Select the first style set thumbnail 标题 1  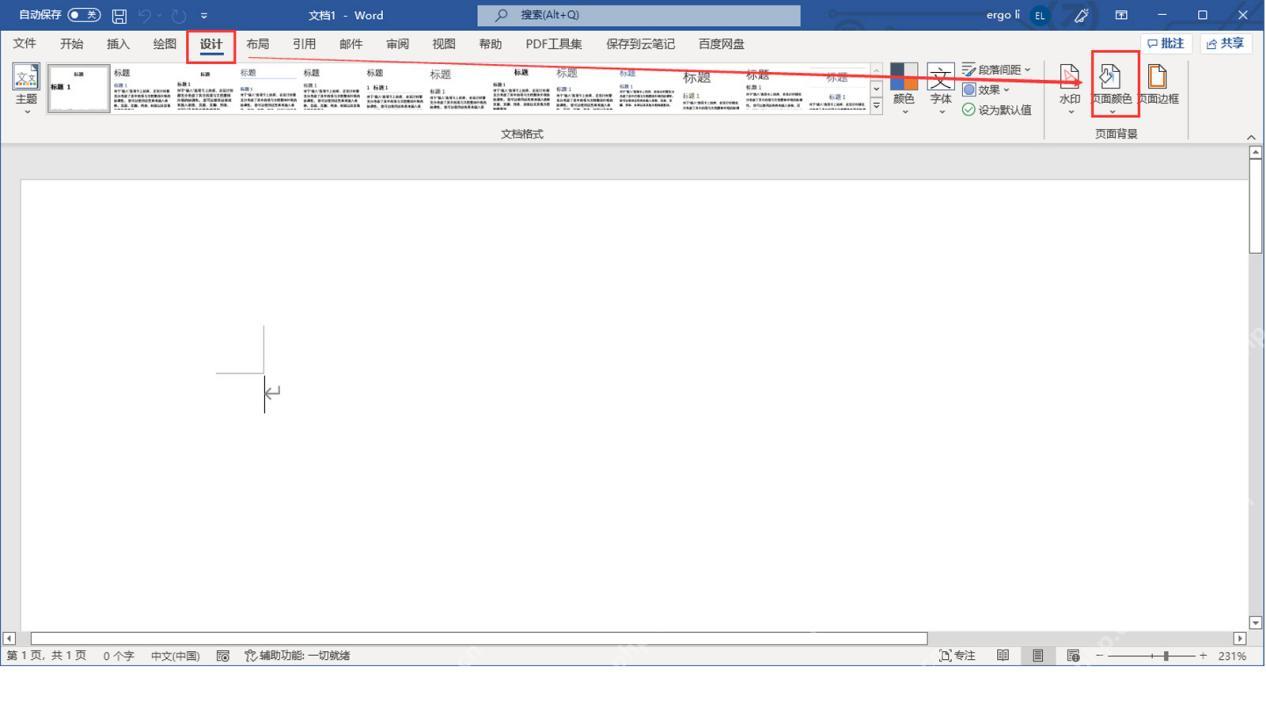click(79, 88)
